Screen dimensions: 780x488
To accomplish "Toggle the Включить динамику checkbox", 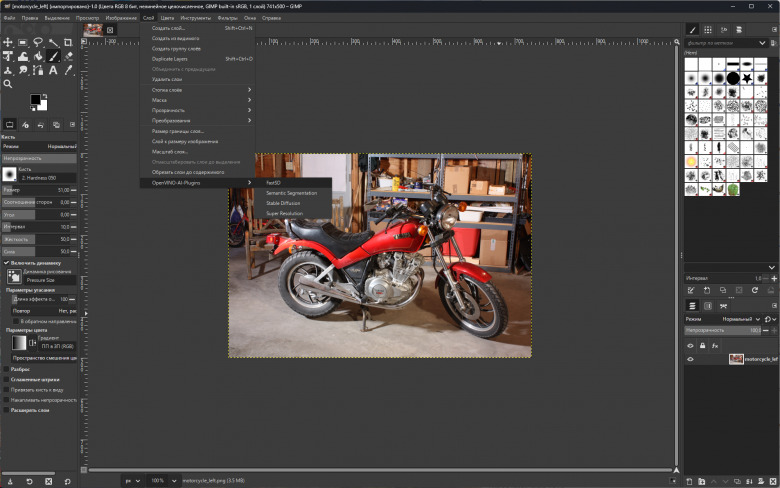I will [x=6, y=263].
